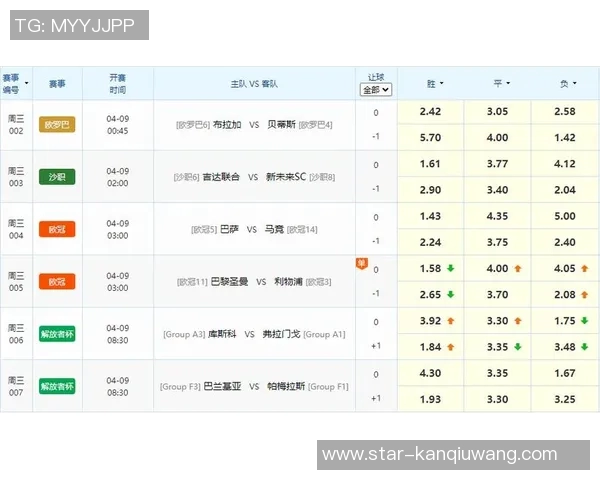Image resolution: width=600 pixels, height=480 pixels.
Task: Select handicap win odds 2.24 on match 004
Action: (430, 242)
